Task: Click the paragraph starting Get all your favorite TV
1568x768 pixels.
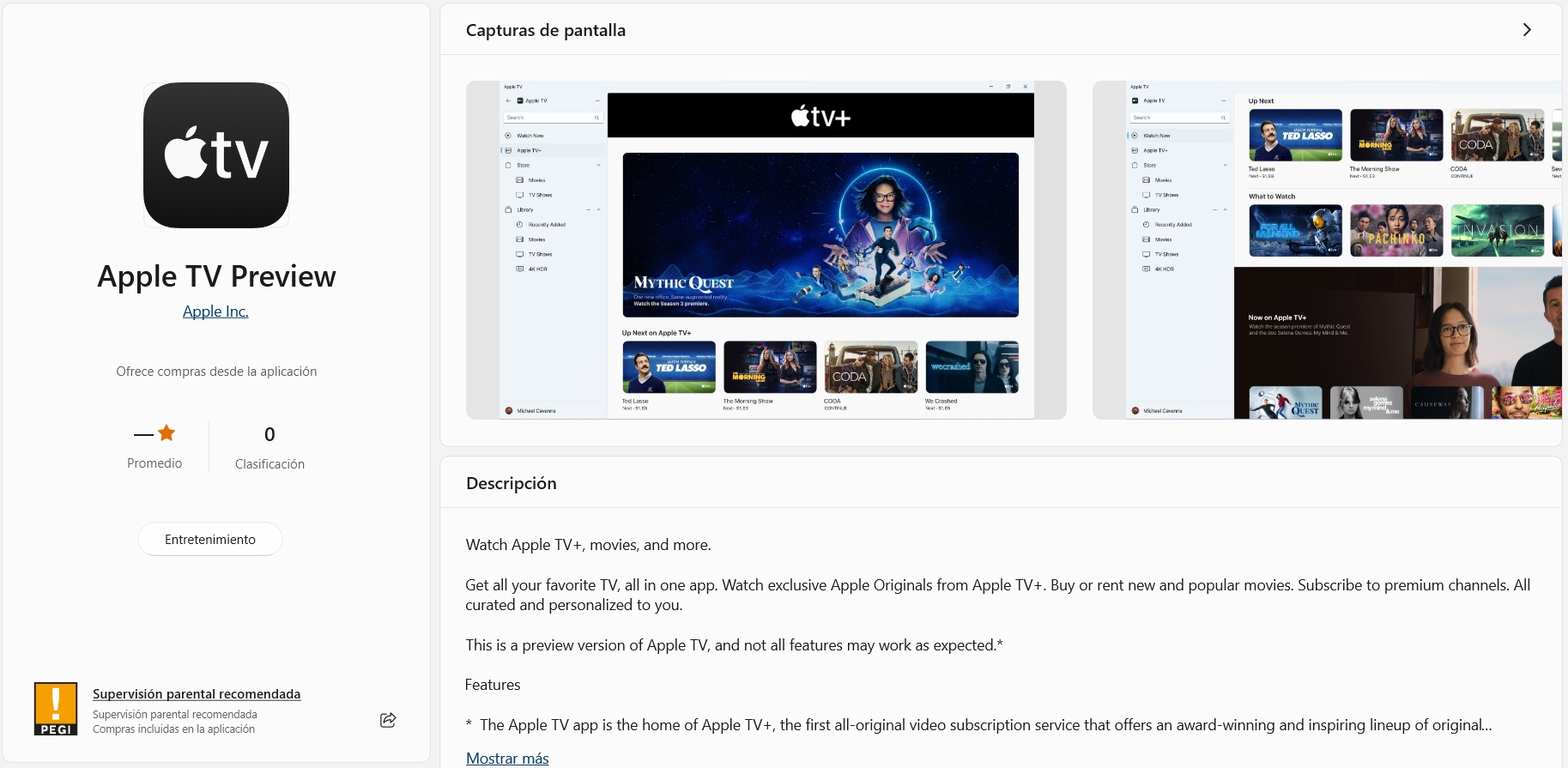Action: click(998, 595)
